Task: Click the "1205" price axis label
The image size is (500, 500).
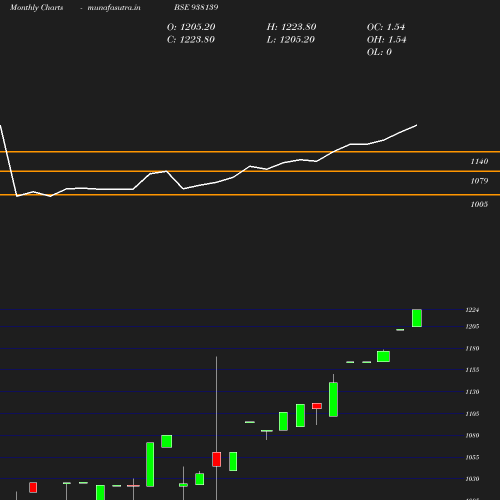Action: coord(472,326)
